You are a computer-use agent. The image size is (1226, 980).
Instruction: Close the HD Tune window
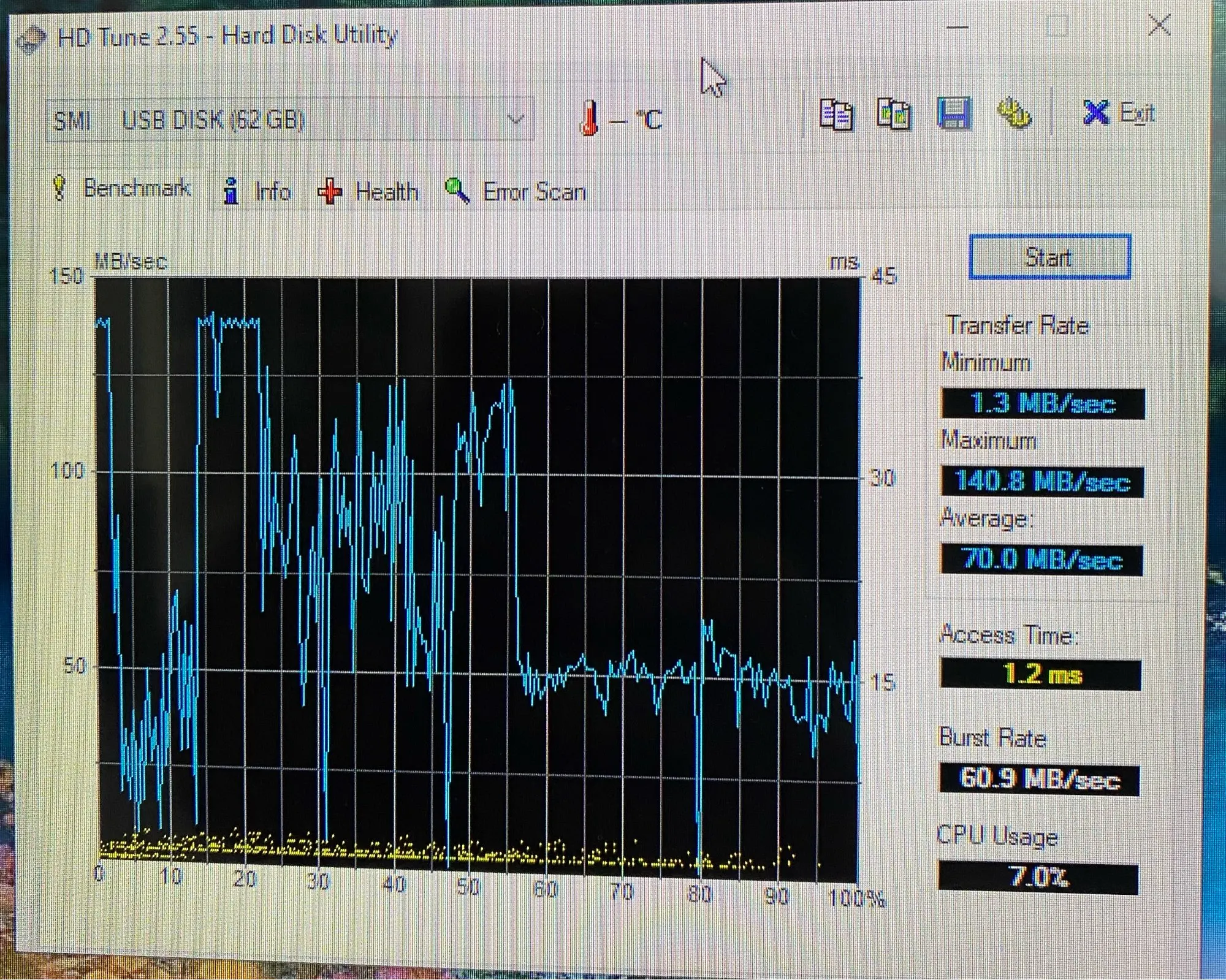pyautogui.click(x=1159, y=26)
